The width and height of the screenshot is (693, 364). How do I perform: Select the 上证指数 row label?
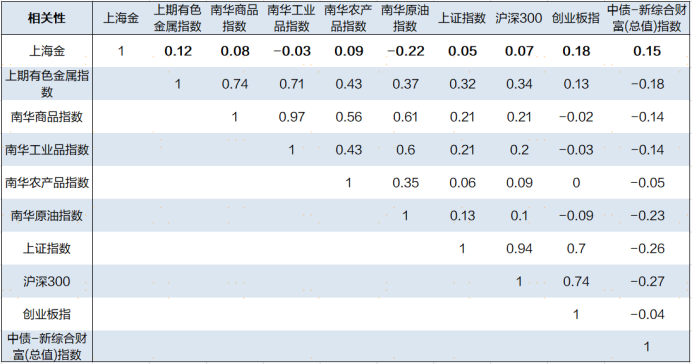[46, 248]
